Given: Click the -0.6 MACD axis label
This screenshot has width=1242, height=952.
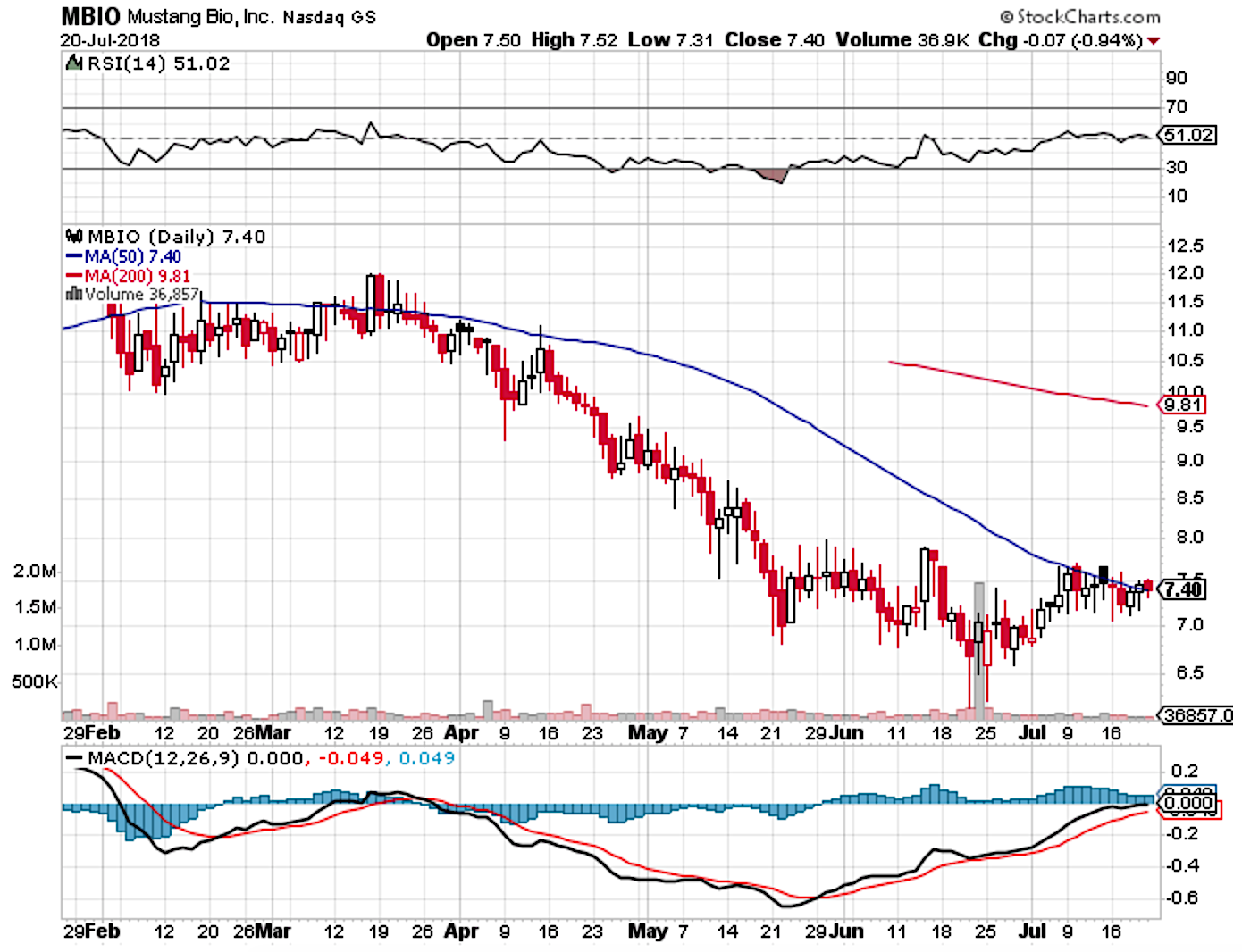Looking at the screenshot, I should coord(1181,898).
